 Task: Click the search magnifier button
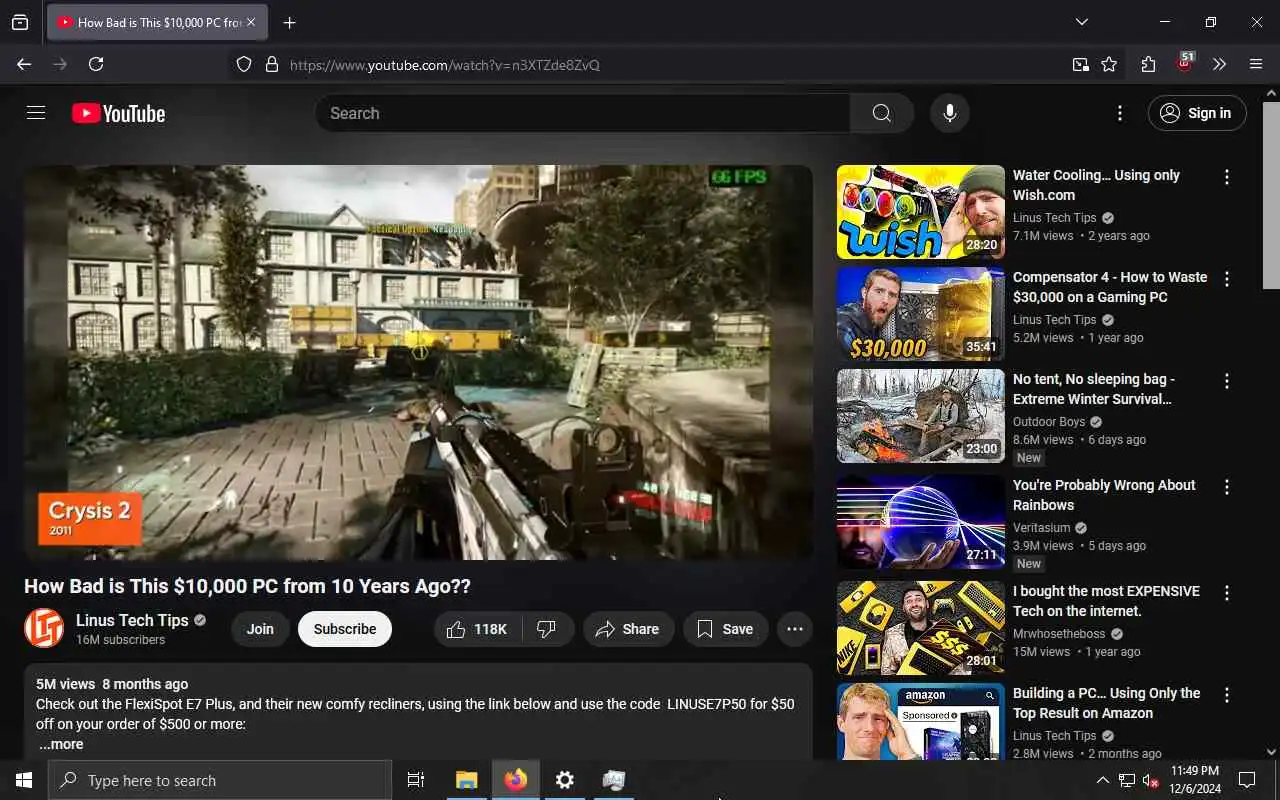(x=881, y=113)
